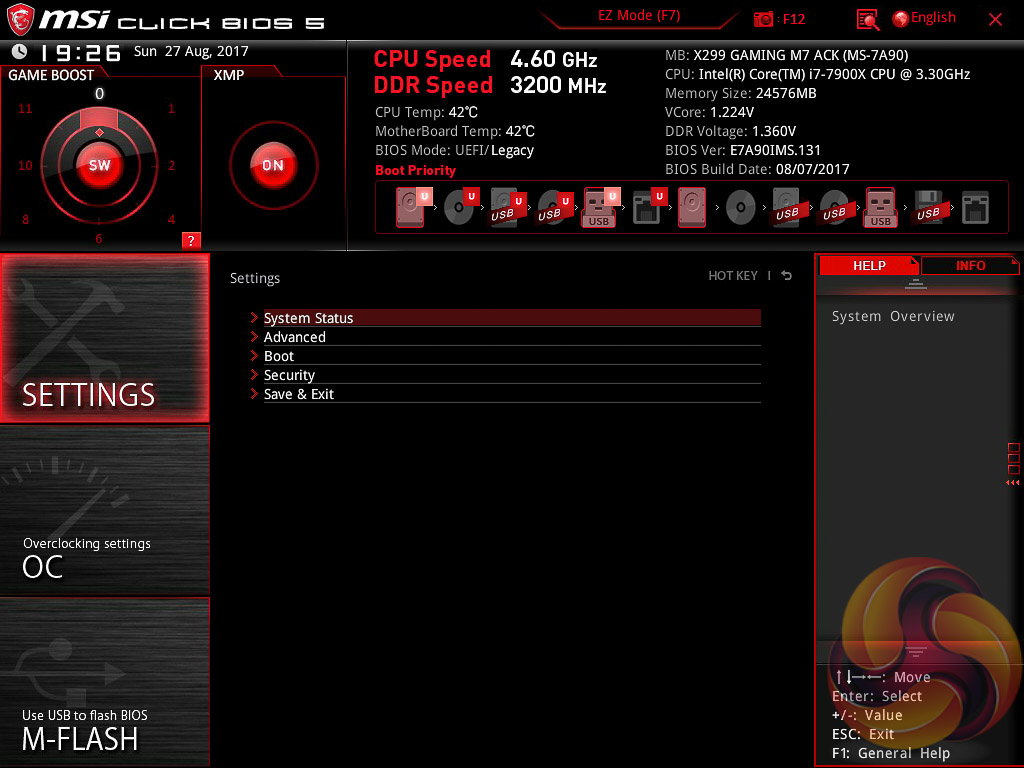Expand the Security chevron arrow
The width and height of the screenshot is (1024, 768).
[254, 375]
